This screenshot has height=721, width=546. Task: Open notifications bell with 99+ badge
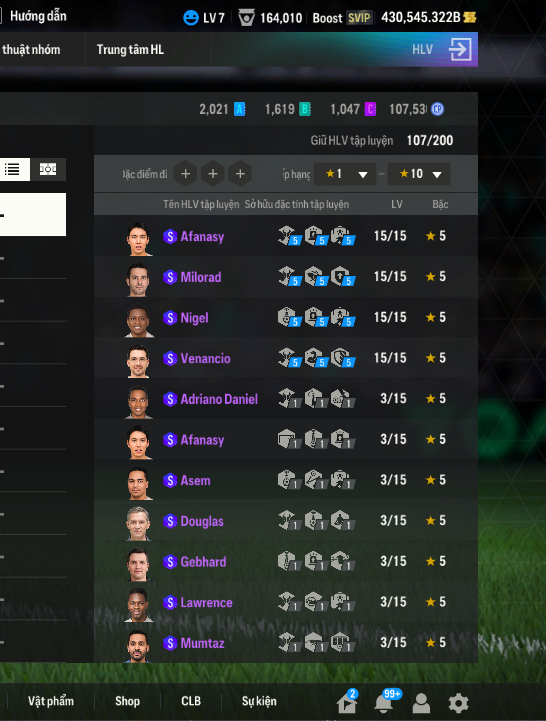pos(384,703)
